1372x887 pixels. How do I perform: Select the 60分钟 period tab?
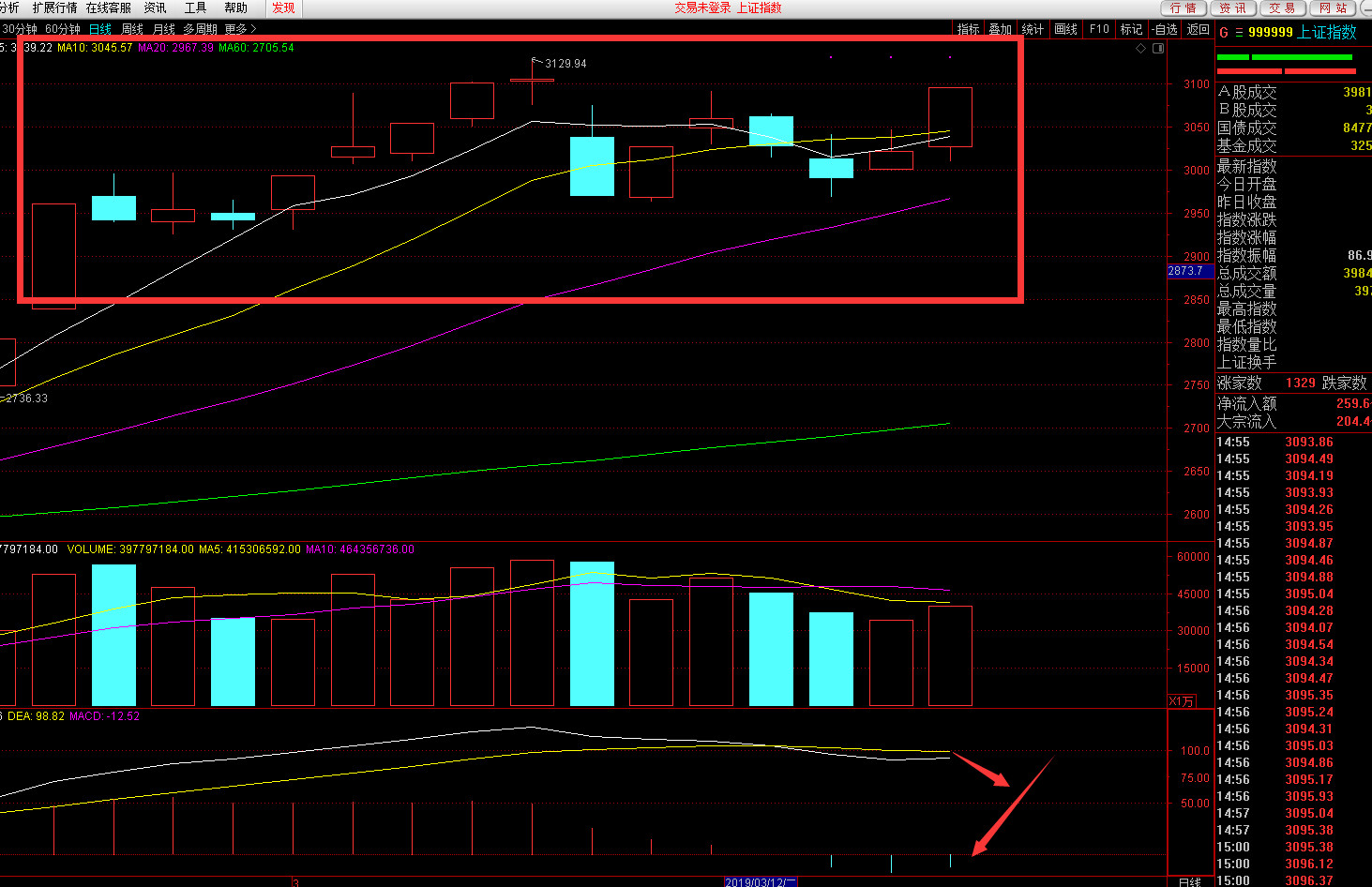(x=63, y=29)
